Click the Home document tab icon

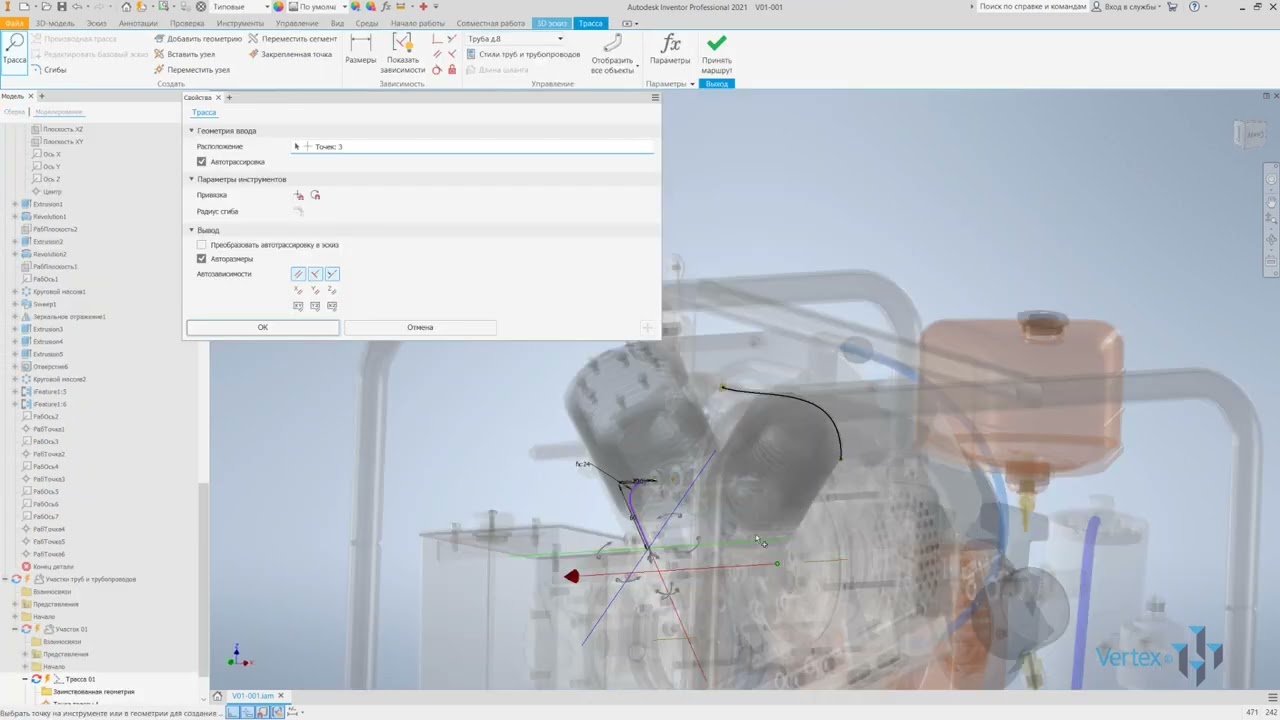click(x=217, y=696)
